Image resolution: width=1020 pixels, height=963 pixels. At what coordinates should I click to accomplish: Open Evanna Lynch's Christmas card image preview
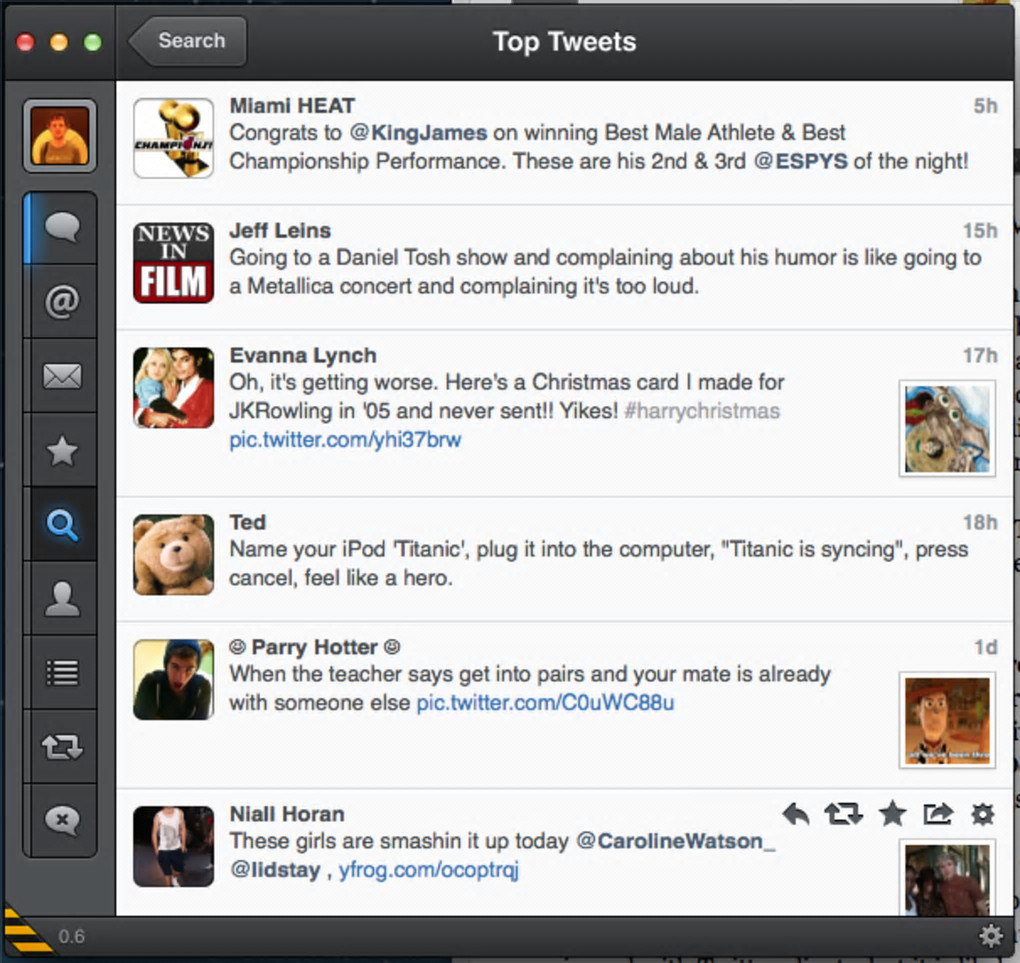947,429
